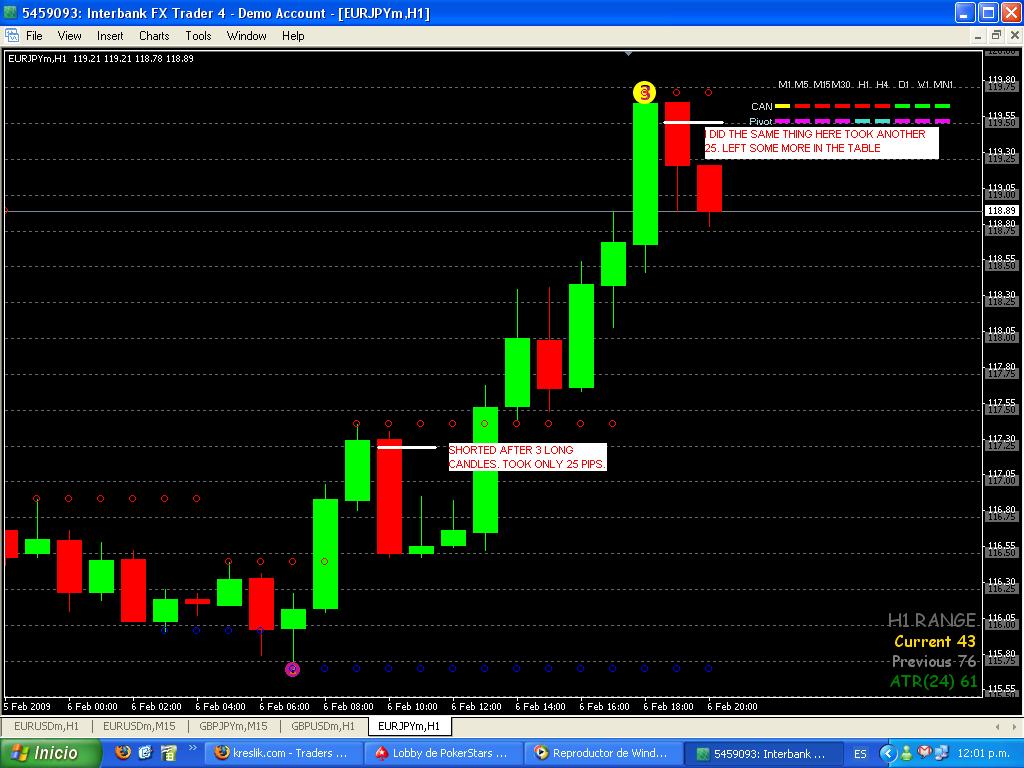Select the H4 timeframe label on chart

(x=881, y=84)
